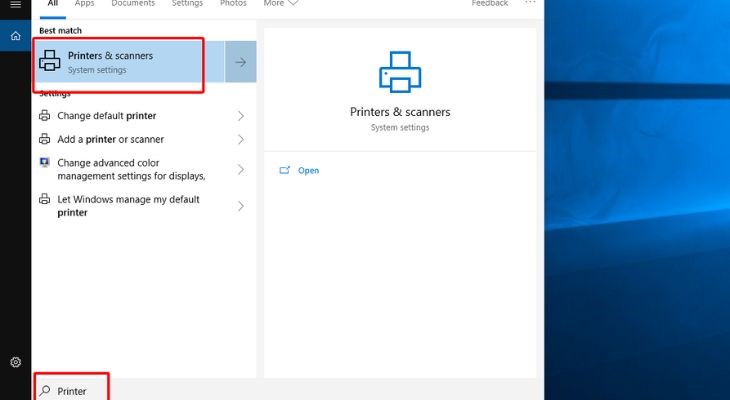The image size is (730, 400).
Task: Click the Best match printer icon
Action: click(x=50, y=61)
